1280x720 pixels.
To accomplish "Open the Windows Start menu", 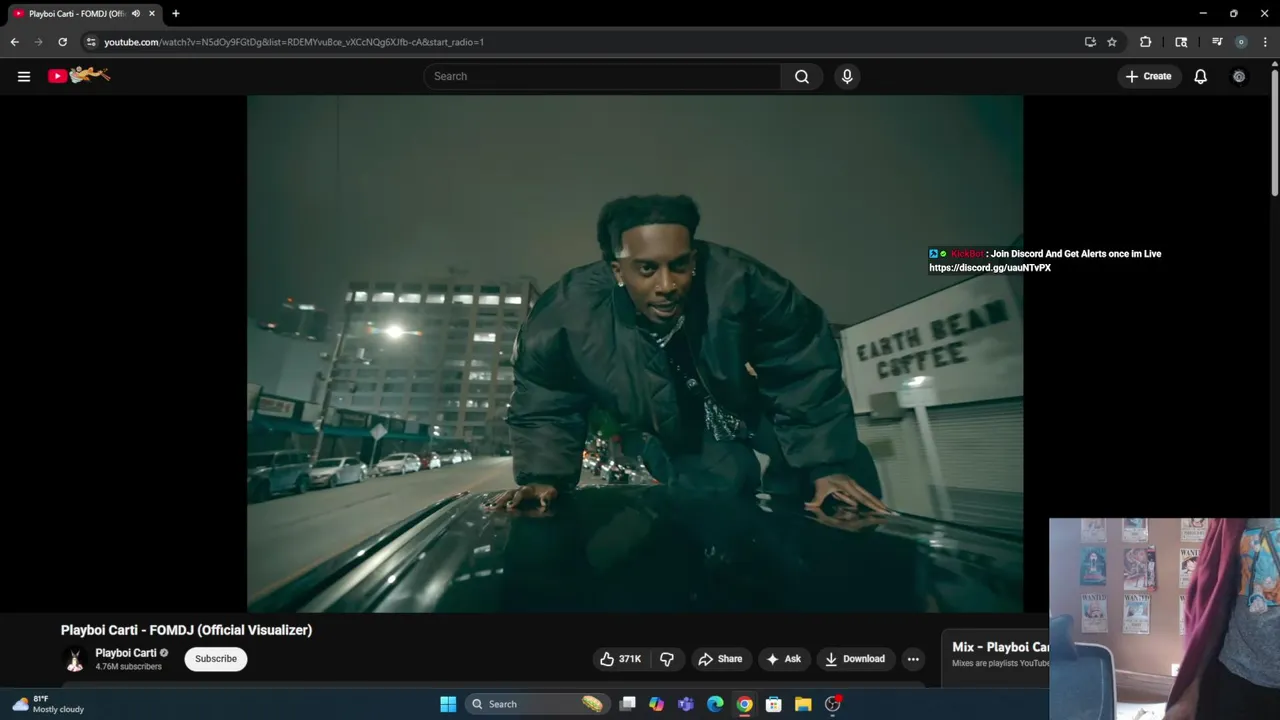I will pos(448,704).
